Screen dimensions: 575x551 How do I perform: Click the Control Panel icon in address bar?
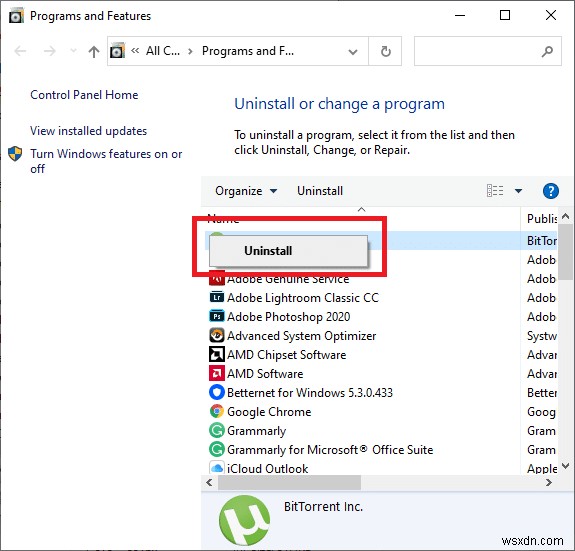coord(117,51)
